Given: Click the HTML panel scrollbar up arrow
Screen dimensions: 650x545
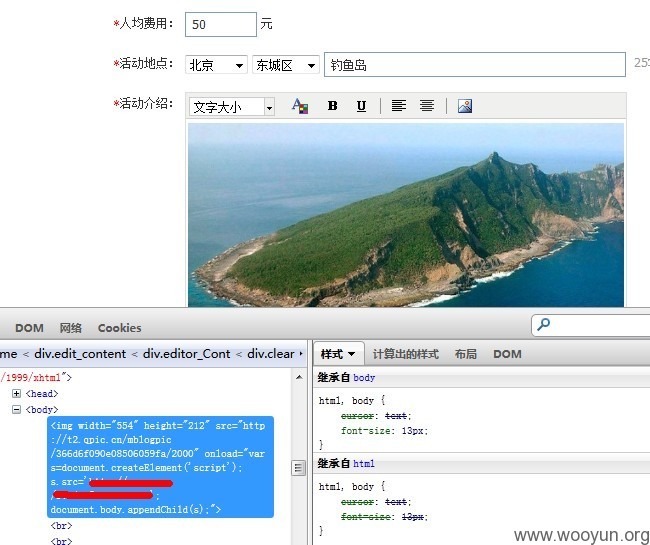Looking at the screenshot, I should click(299, 377).
